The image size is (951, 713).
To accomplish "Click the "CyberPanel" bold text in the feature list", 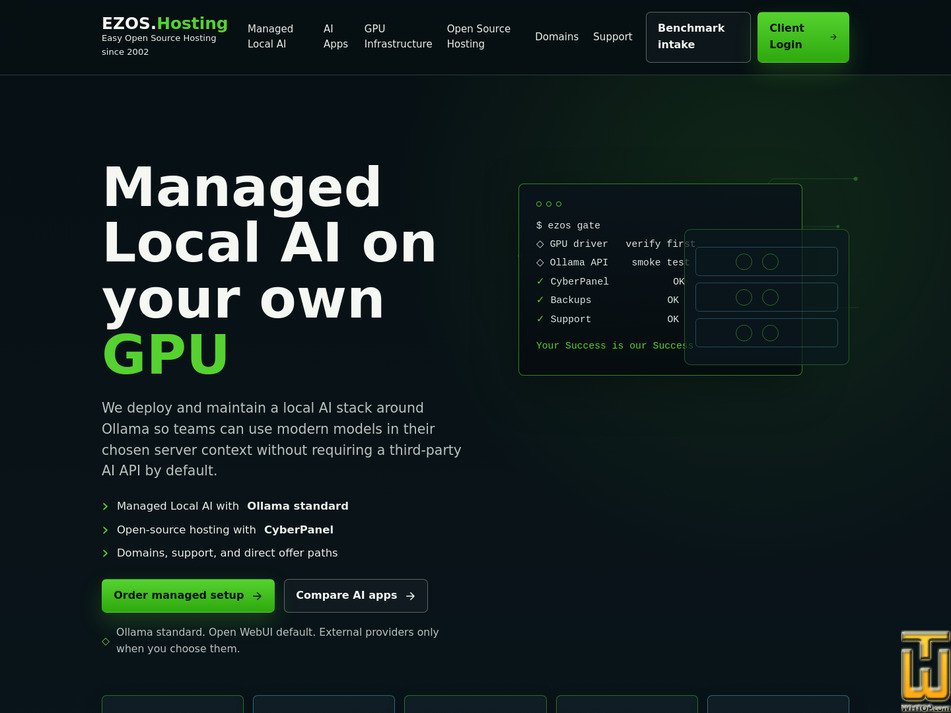I will pos(298,530).
